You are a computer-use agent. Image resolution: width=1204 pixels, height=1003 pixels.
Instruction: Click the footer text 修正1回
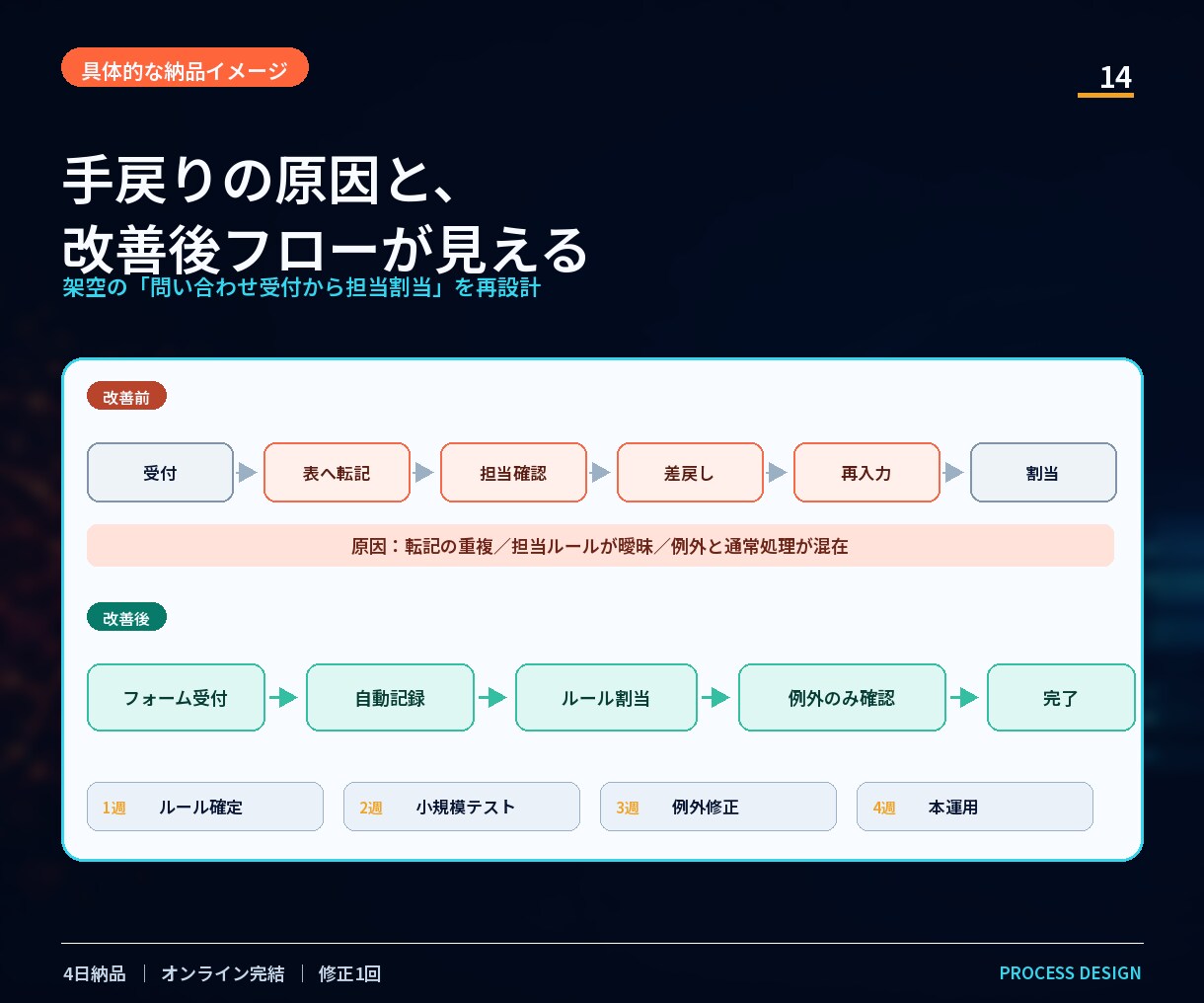pos(349,973)
